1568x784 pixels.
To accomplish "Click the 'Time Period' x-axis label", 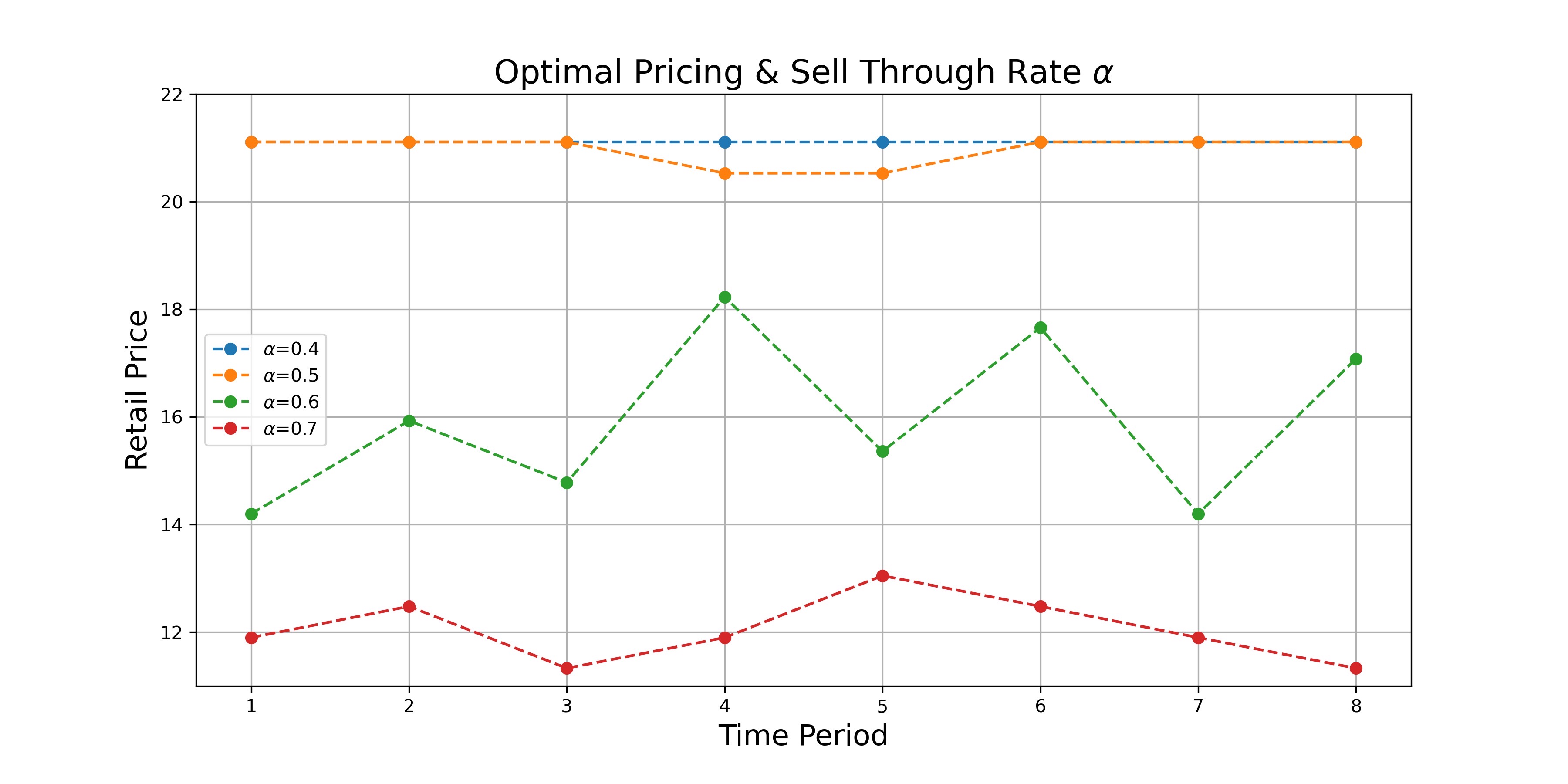I will pyautogui.click(x=803, y=735).
